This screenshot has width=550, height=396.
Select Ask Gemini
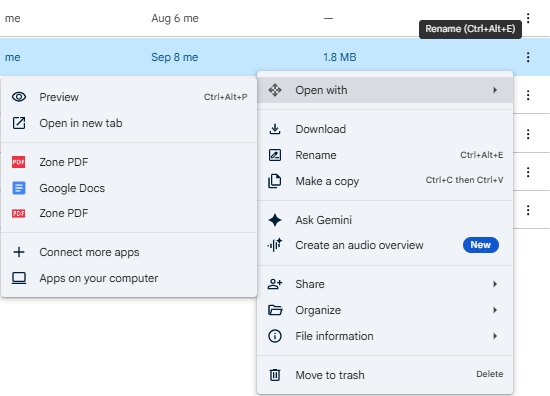(x=385, y=220)
